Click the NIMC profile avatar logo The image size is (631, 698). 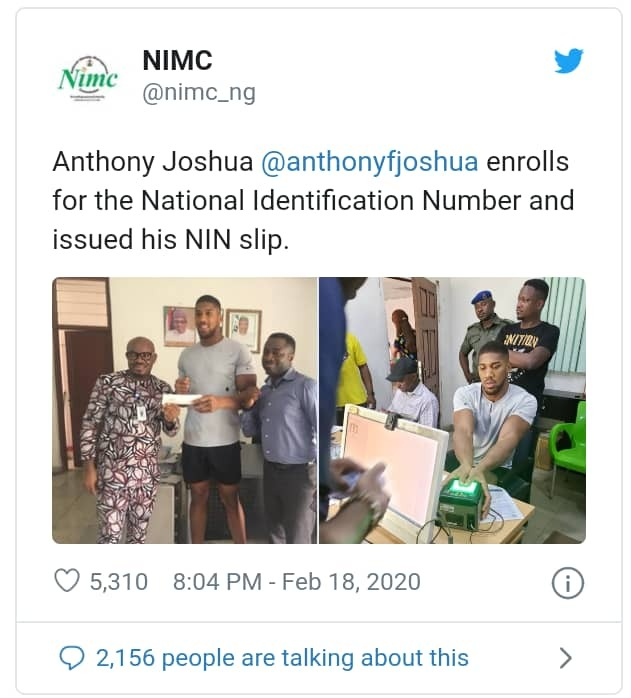pos(88,76)
